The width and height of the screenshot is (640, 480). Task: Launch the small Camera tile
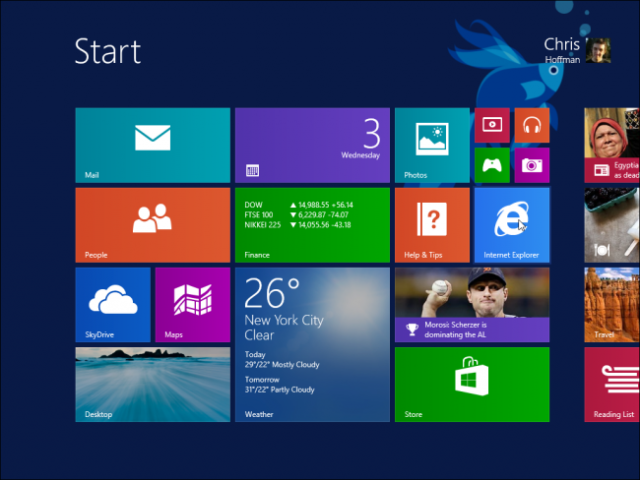point(532,165)
